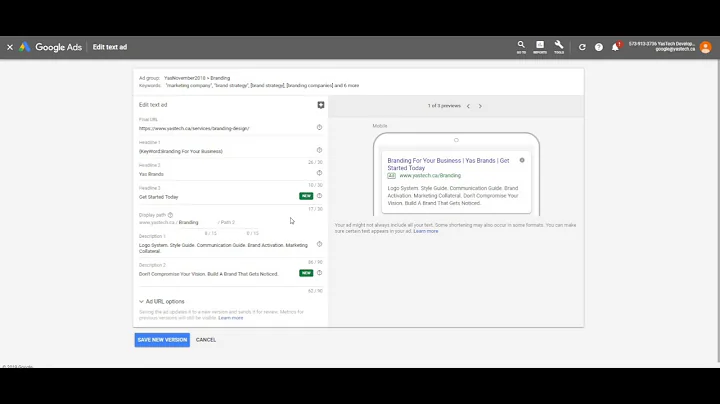Image resolution: width=720 pixels, height=404 pixels.
Task: Open the help question mark icon
Action: [599, 47]
